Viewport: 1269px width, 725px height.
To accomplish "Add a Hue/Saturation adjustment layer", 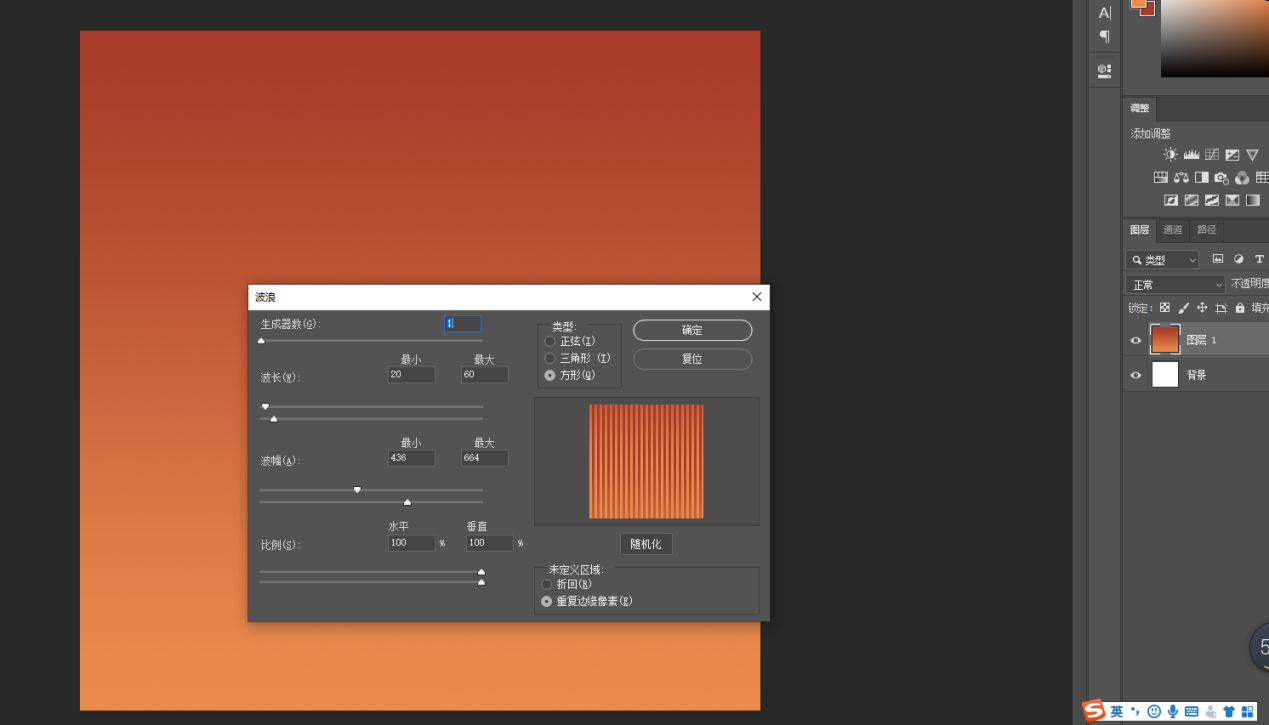I will pyautogui.click(x=1161, y=178).
